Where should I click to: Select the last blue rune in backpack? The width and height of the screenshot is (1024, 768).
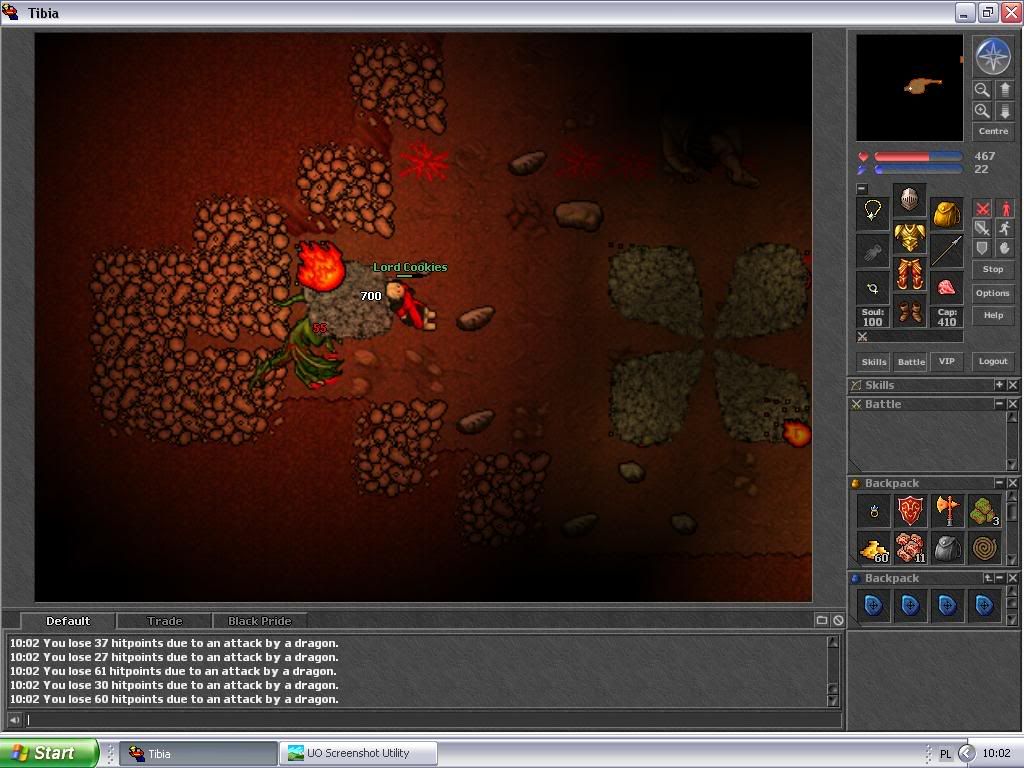tap(984, 605)
